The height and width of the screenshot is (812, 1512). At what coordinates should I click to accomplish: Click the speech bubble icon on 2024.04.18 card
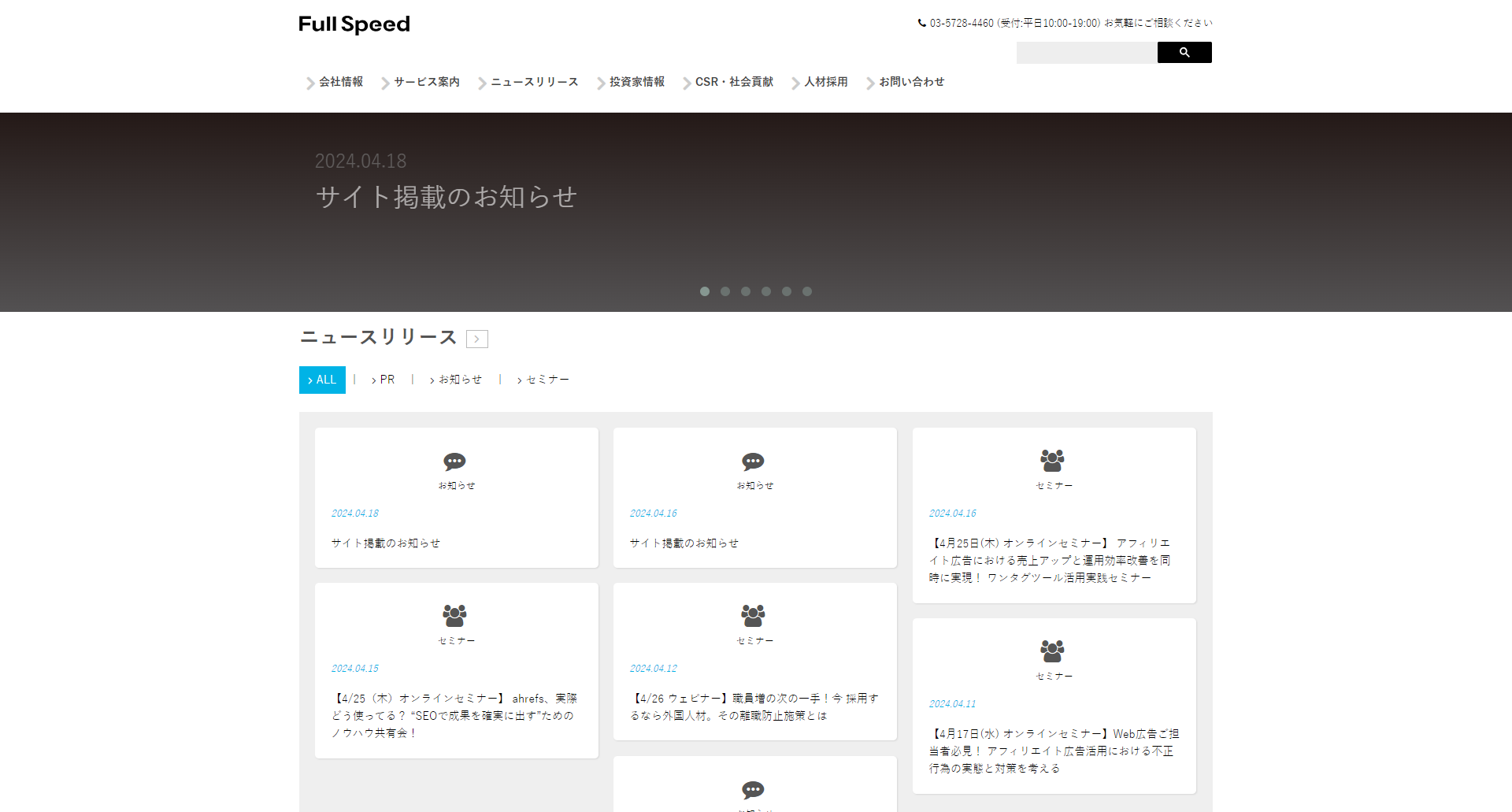click(x=455, y=462)
